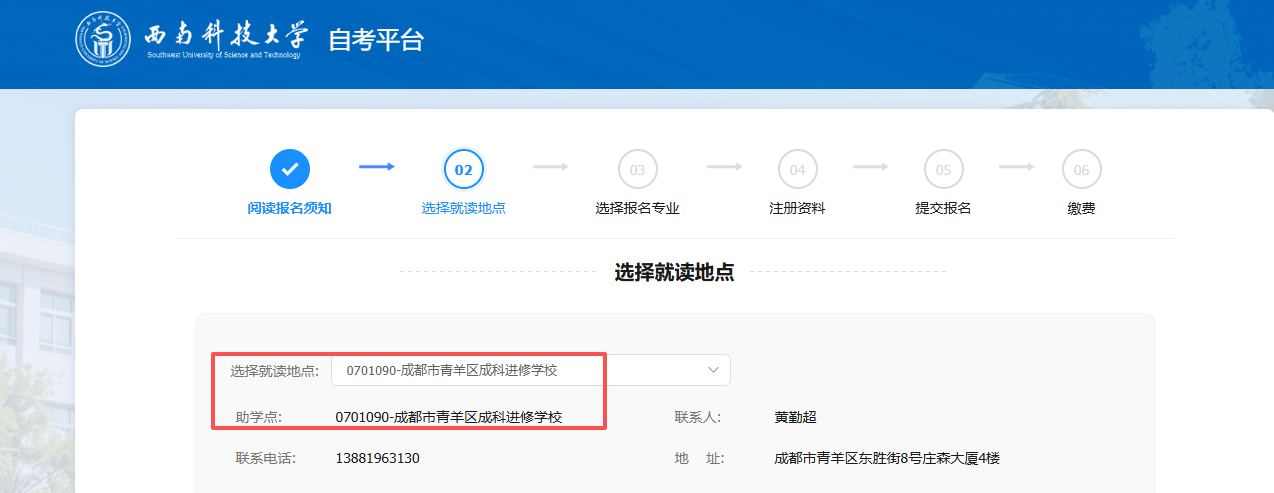Click the dropdown chevron arrow

pyautogui.click(x=713, y=370)
